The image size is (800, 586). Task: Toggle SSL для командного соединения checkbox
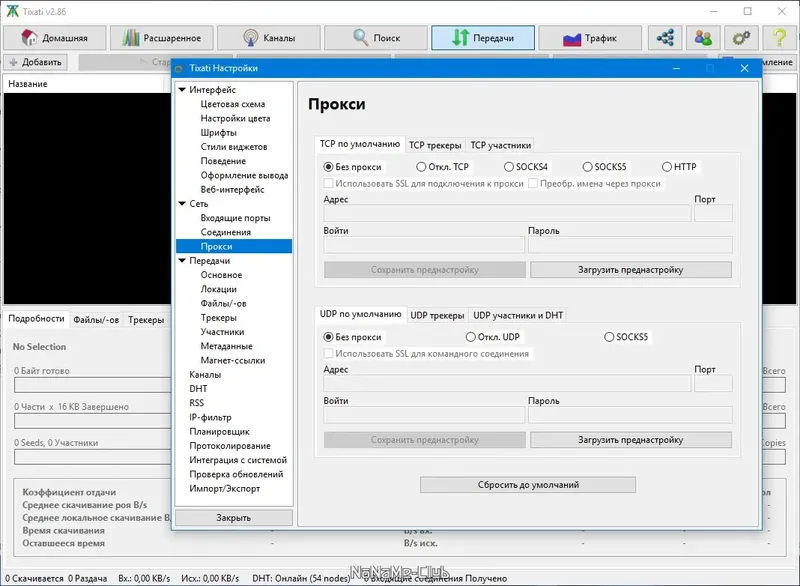click(329, 353)
